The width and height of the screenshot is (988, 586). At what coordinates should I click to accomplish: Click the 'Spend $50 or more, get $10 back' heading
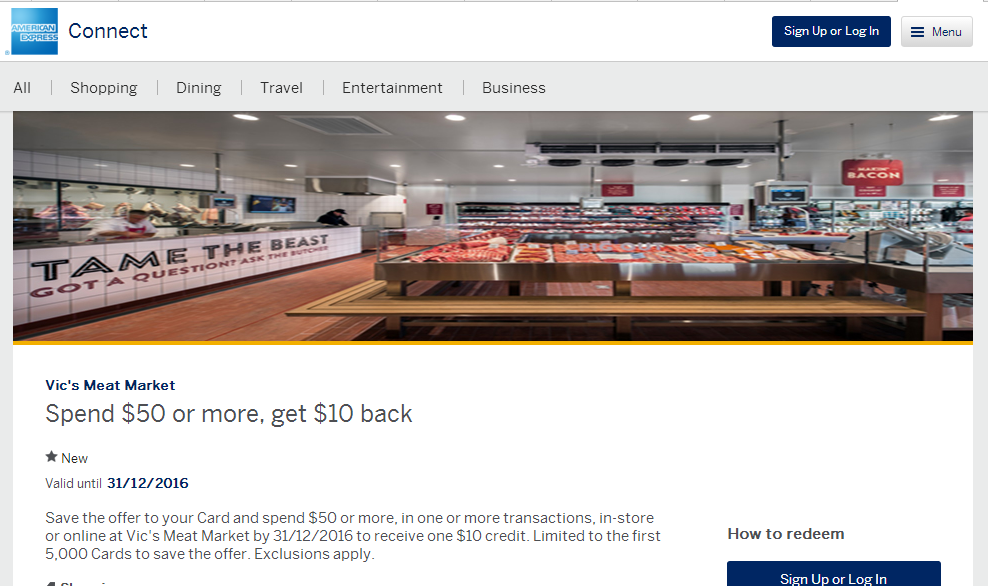pos(229,414)
